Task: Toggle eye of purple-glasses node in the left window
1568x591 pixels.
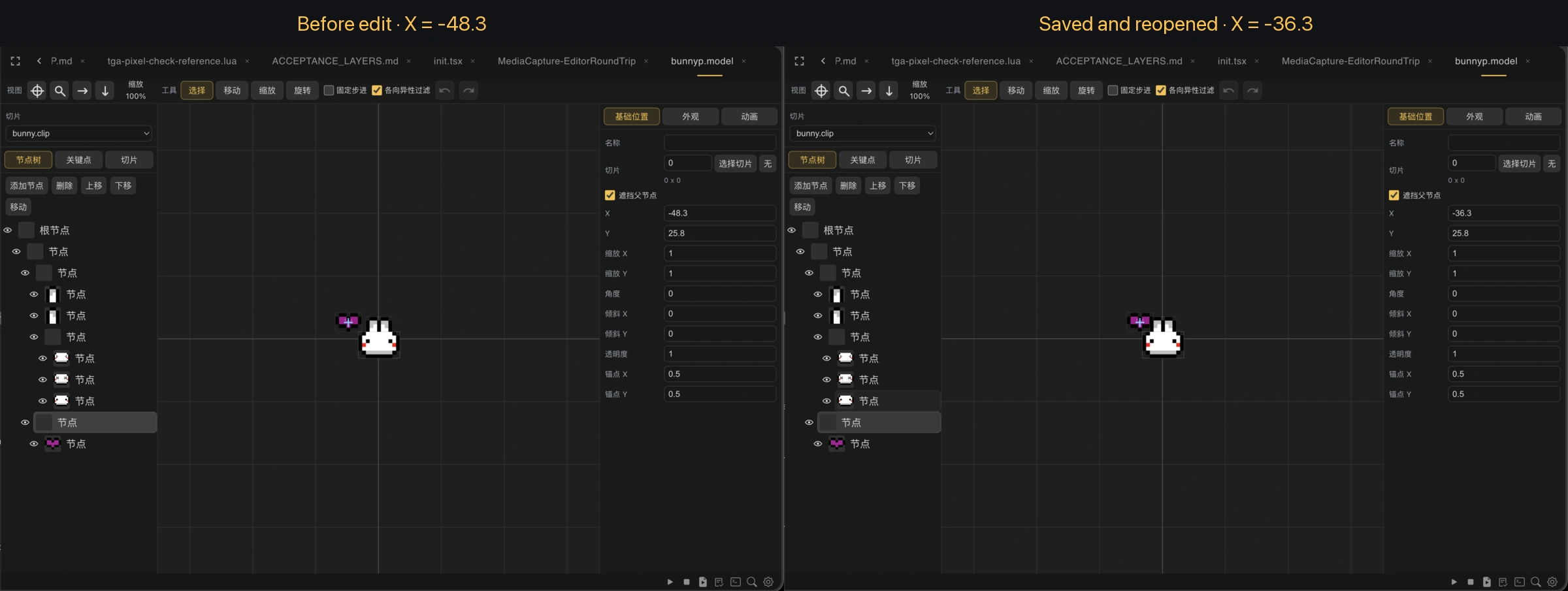Action: click(x=34, y=443)
